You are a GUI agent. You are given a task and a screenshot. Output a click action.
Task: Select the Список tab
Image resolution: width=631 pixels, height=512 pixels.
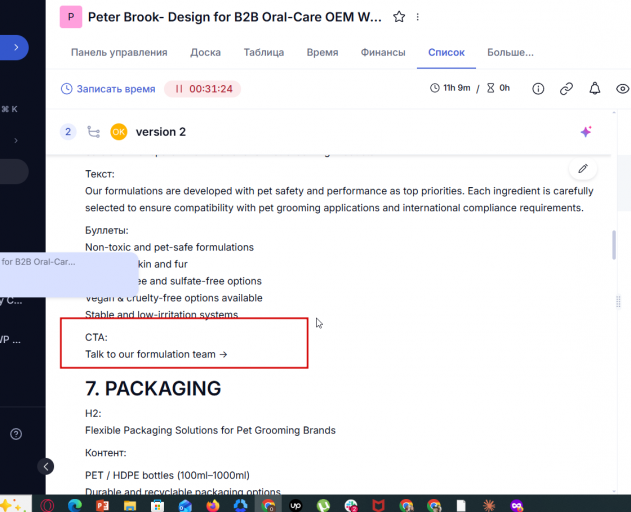tap(446, 52)
